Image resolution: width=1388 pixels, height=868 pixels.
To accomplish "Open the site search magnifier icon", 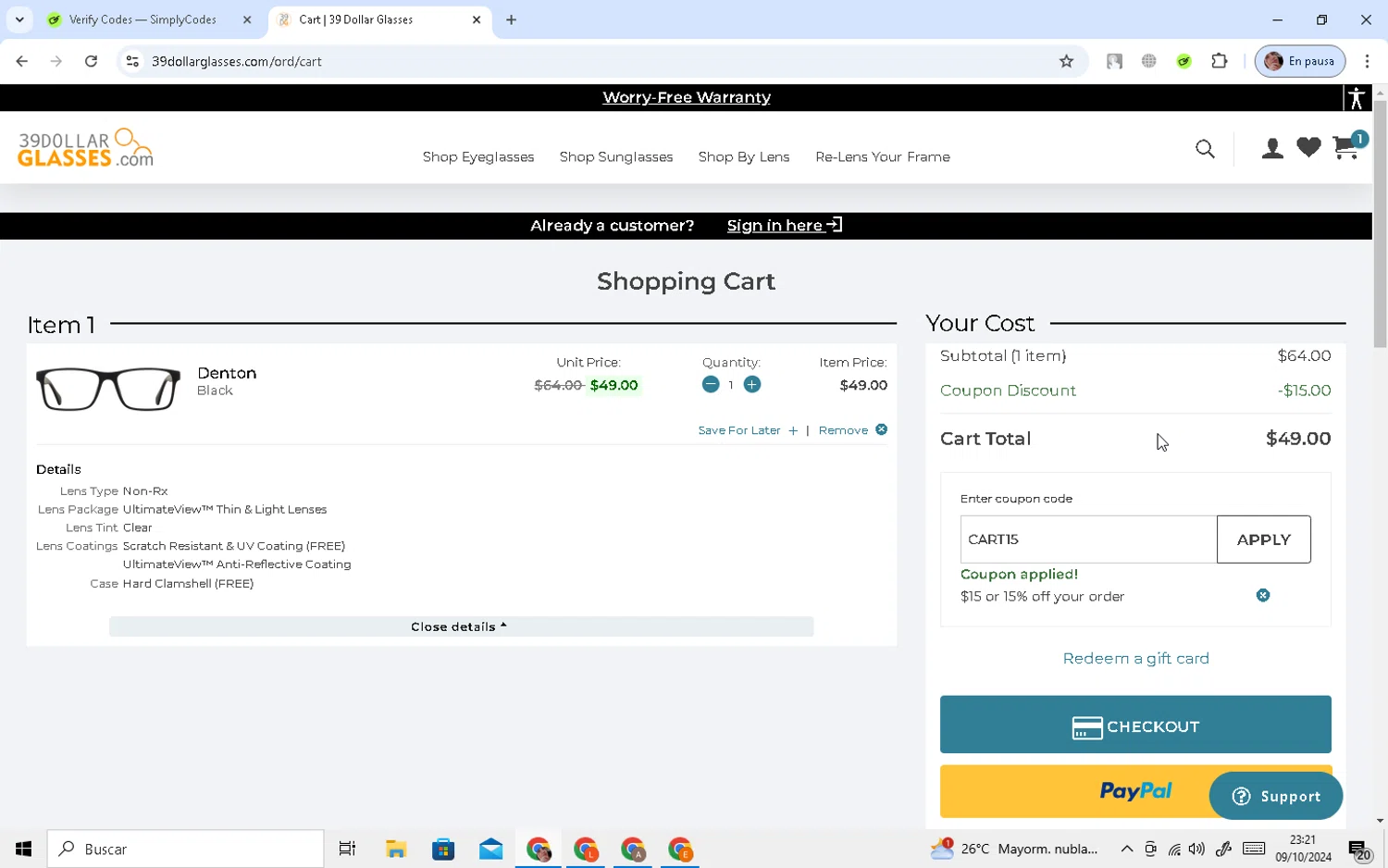I will point(1205,149).
